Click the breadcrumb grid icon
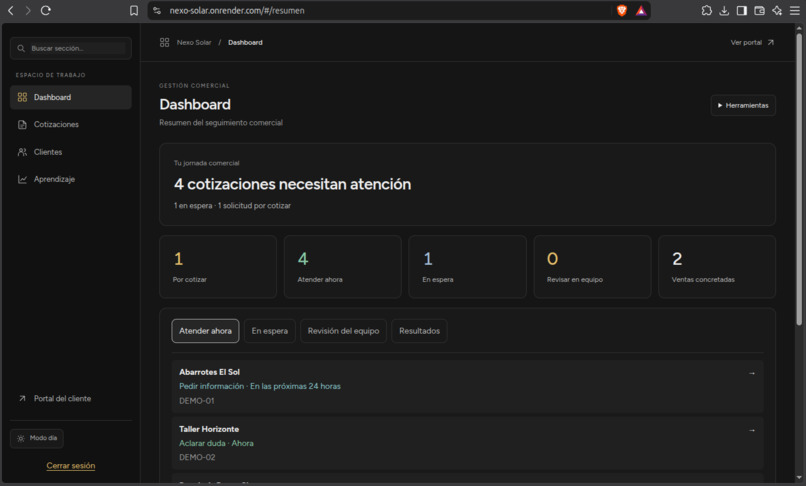 pos(164,43)
